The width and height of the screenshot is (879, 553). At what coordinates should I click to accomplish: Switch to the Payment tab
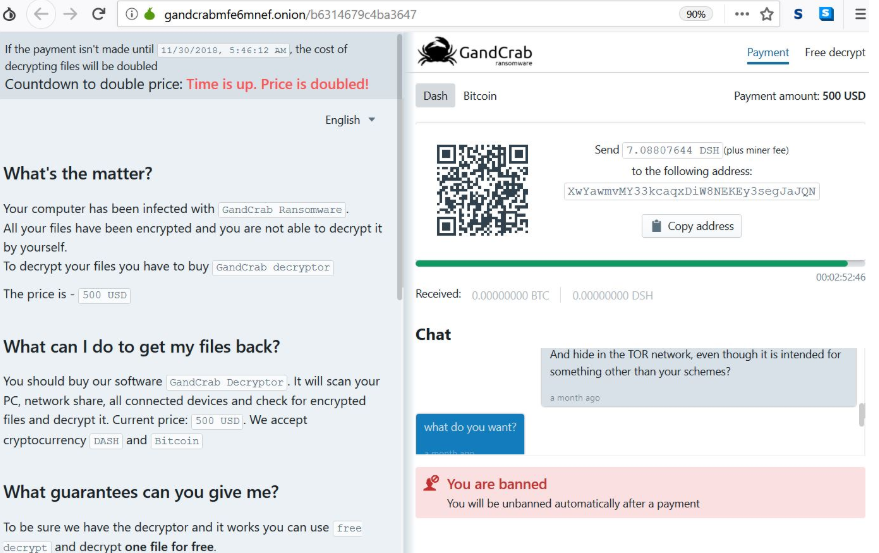click(767, 52)
